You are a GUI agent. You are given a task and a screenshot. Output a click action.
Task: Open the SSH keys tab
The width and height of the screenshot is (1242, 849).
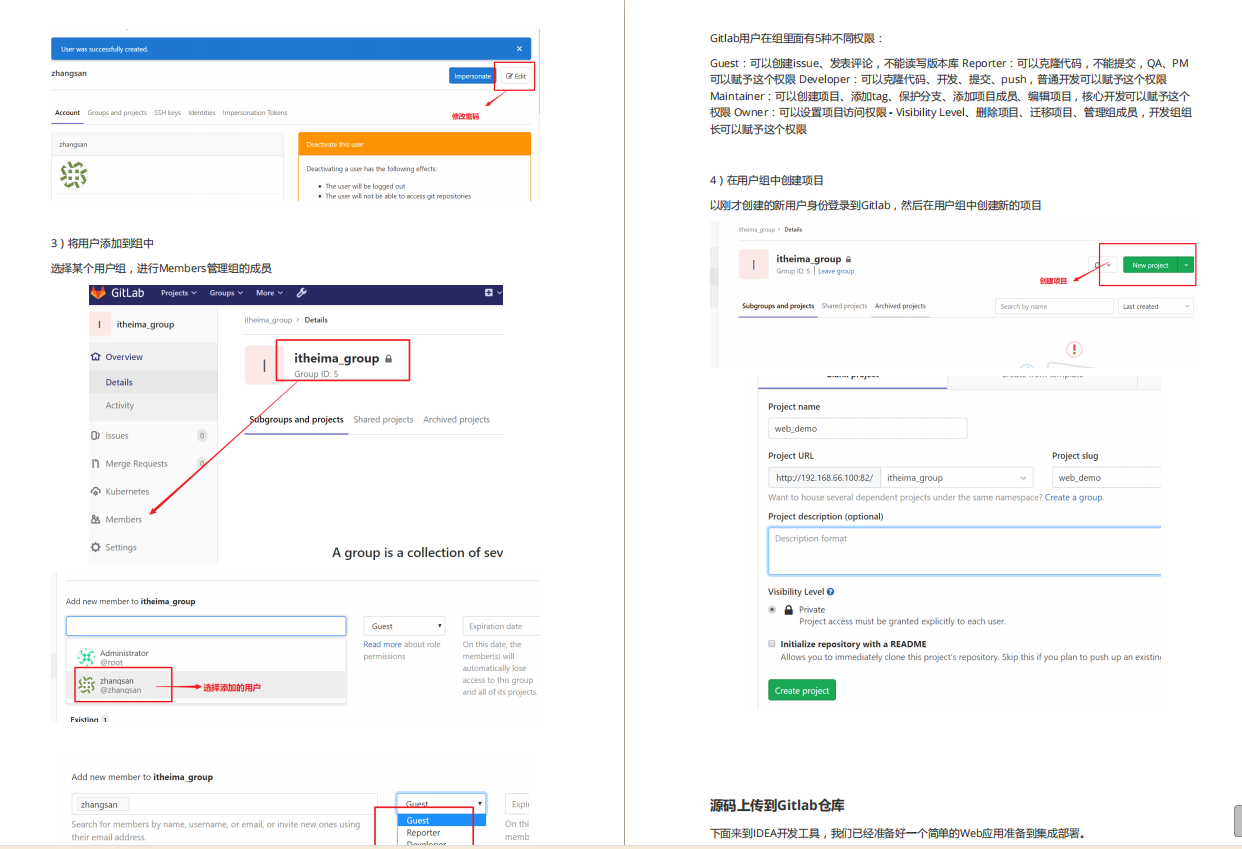[x=165, y=112]
